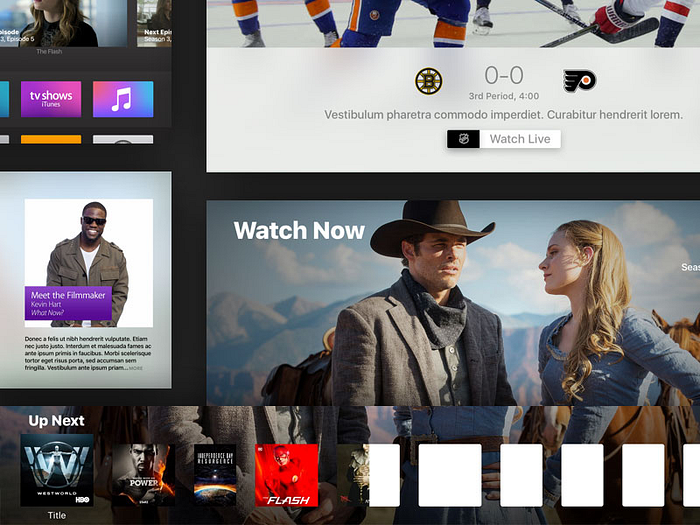Expand description with the MORE link
This screenshot has height=525, width=700.
(136, 368)
